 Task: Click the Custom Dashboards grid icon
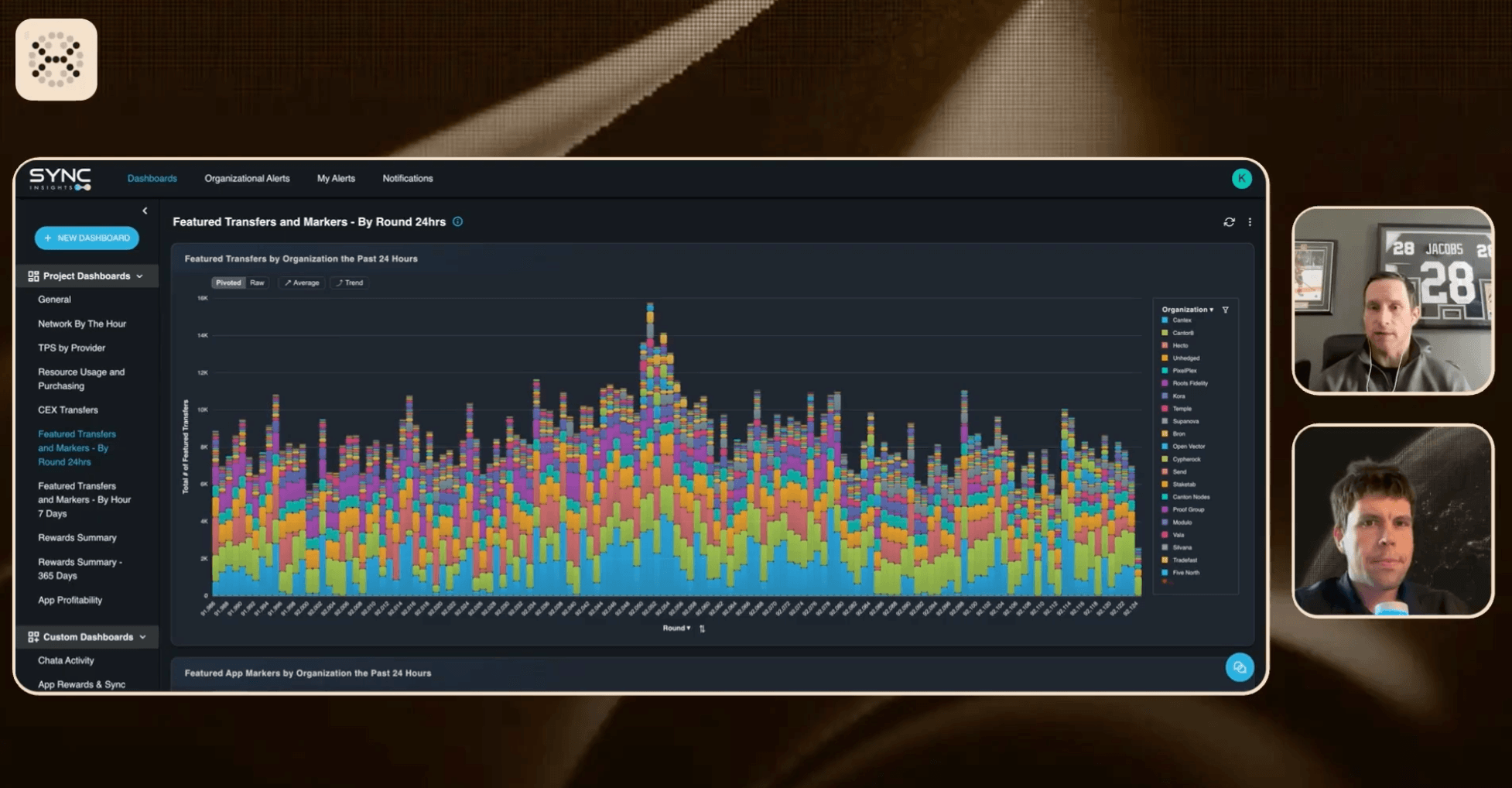(33, 637)
